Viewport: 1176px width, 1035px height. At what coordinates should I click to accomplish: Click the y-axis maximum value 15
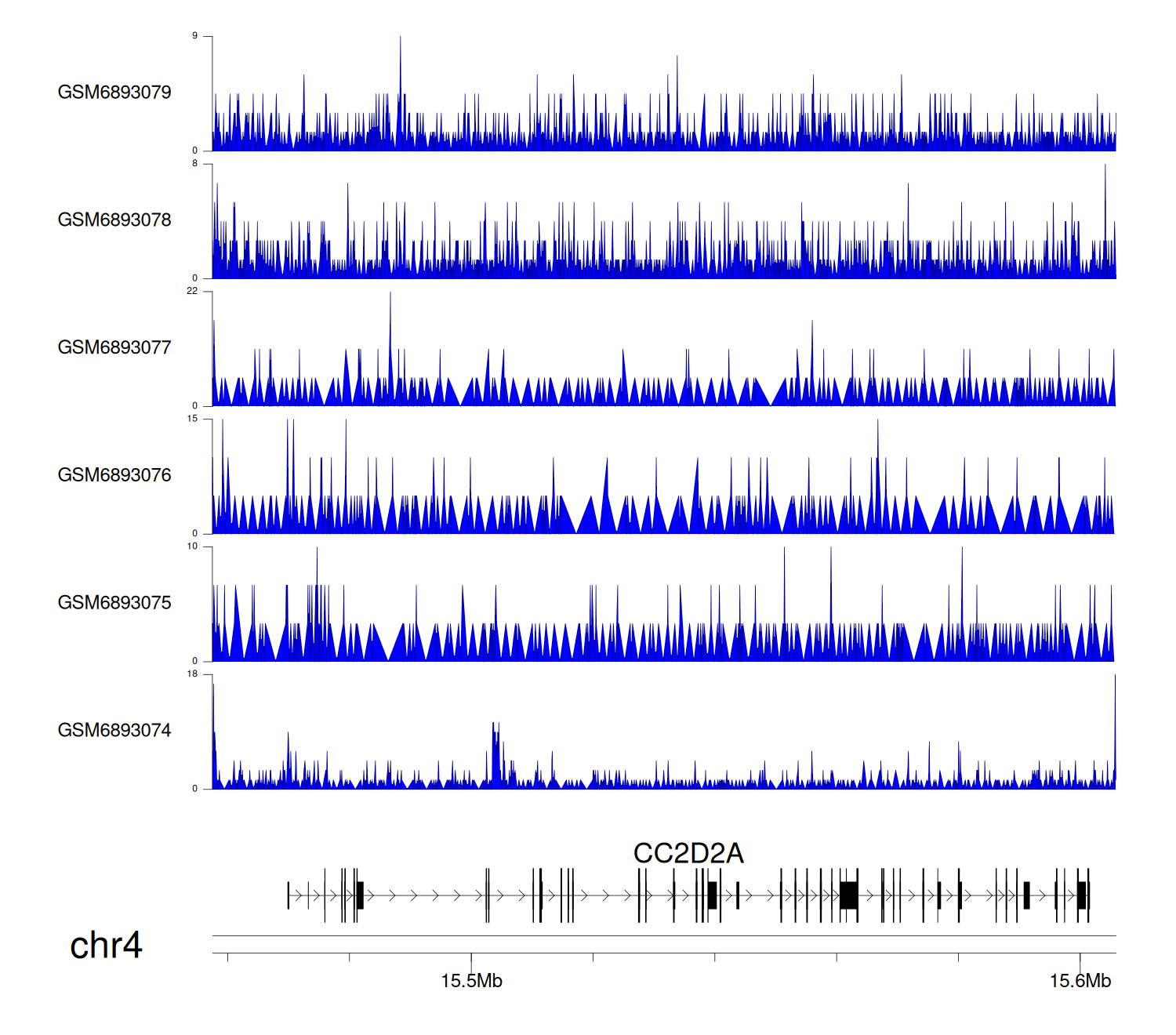tap(192, 419)
